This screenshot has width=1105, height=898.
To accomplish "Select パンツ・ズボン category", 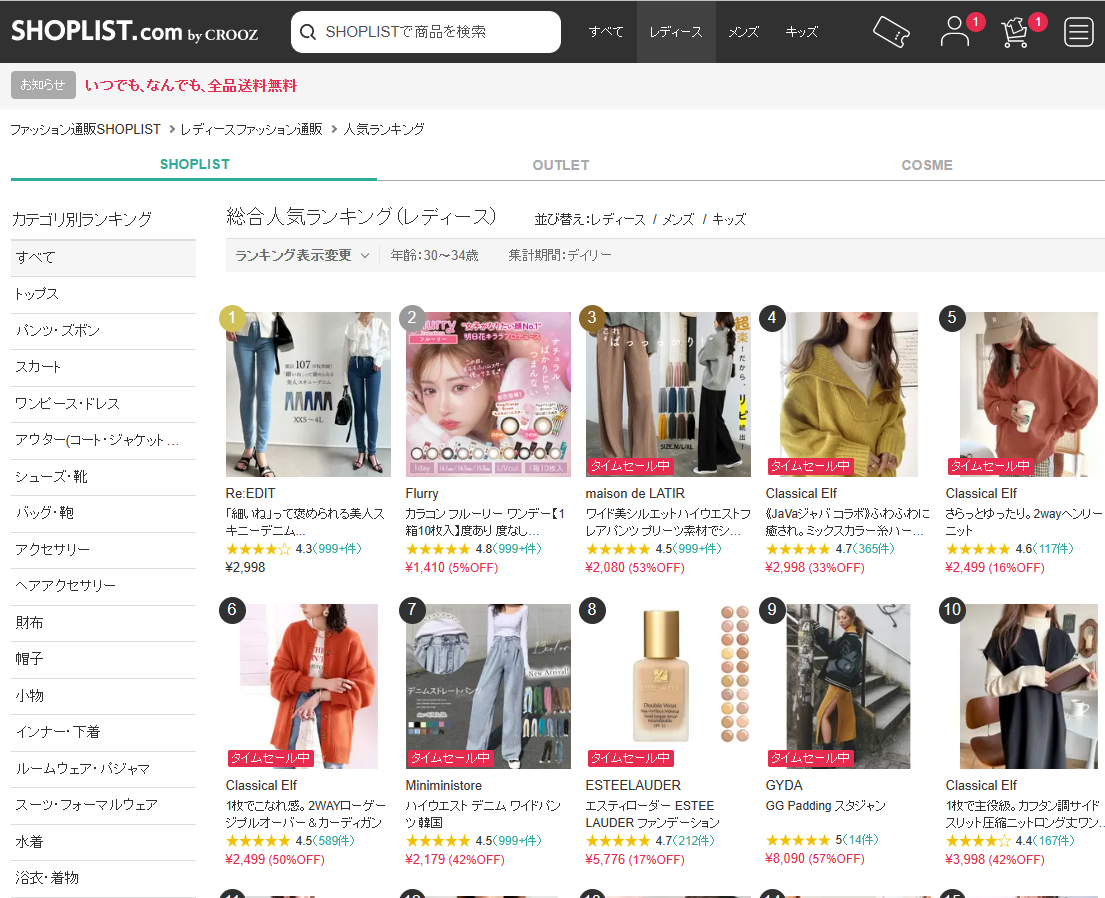I will [x=104, y=331].
